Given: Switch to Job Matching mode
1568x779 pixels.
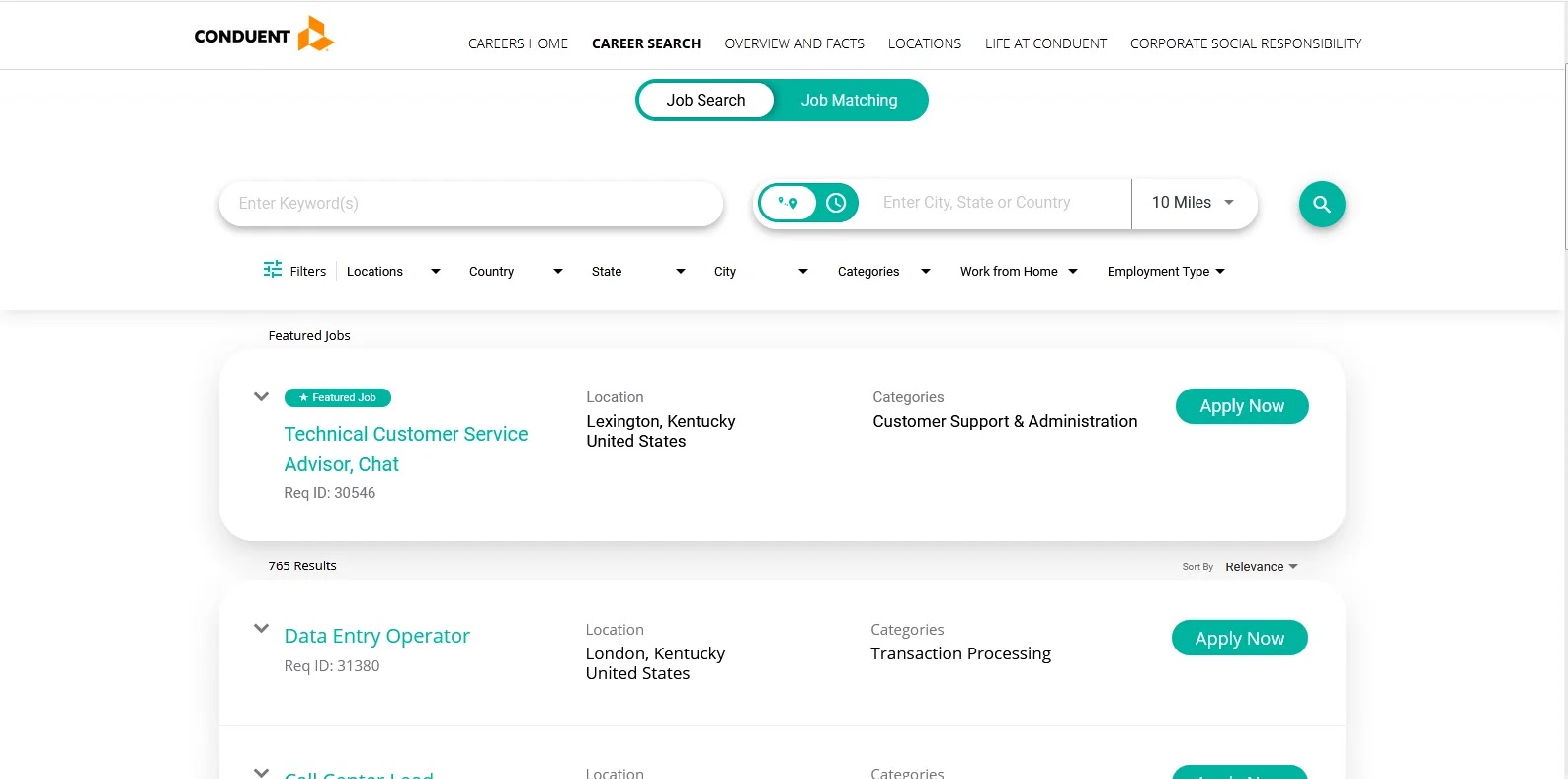Looking at the screenshot, I should pos(850,100).
